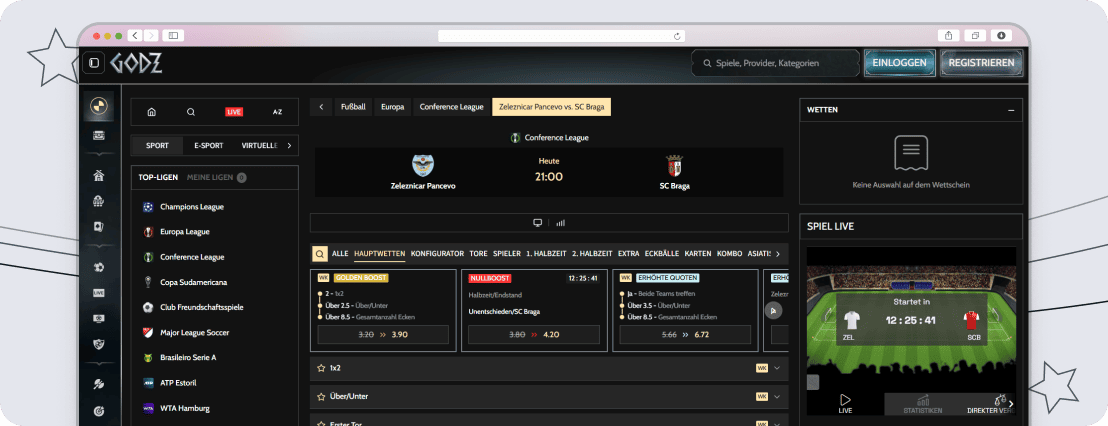Switch to the E-SPORT tab
The width and height of the screenshot is (1108, 426).
pyautogui.click(x=208, y=146)
